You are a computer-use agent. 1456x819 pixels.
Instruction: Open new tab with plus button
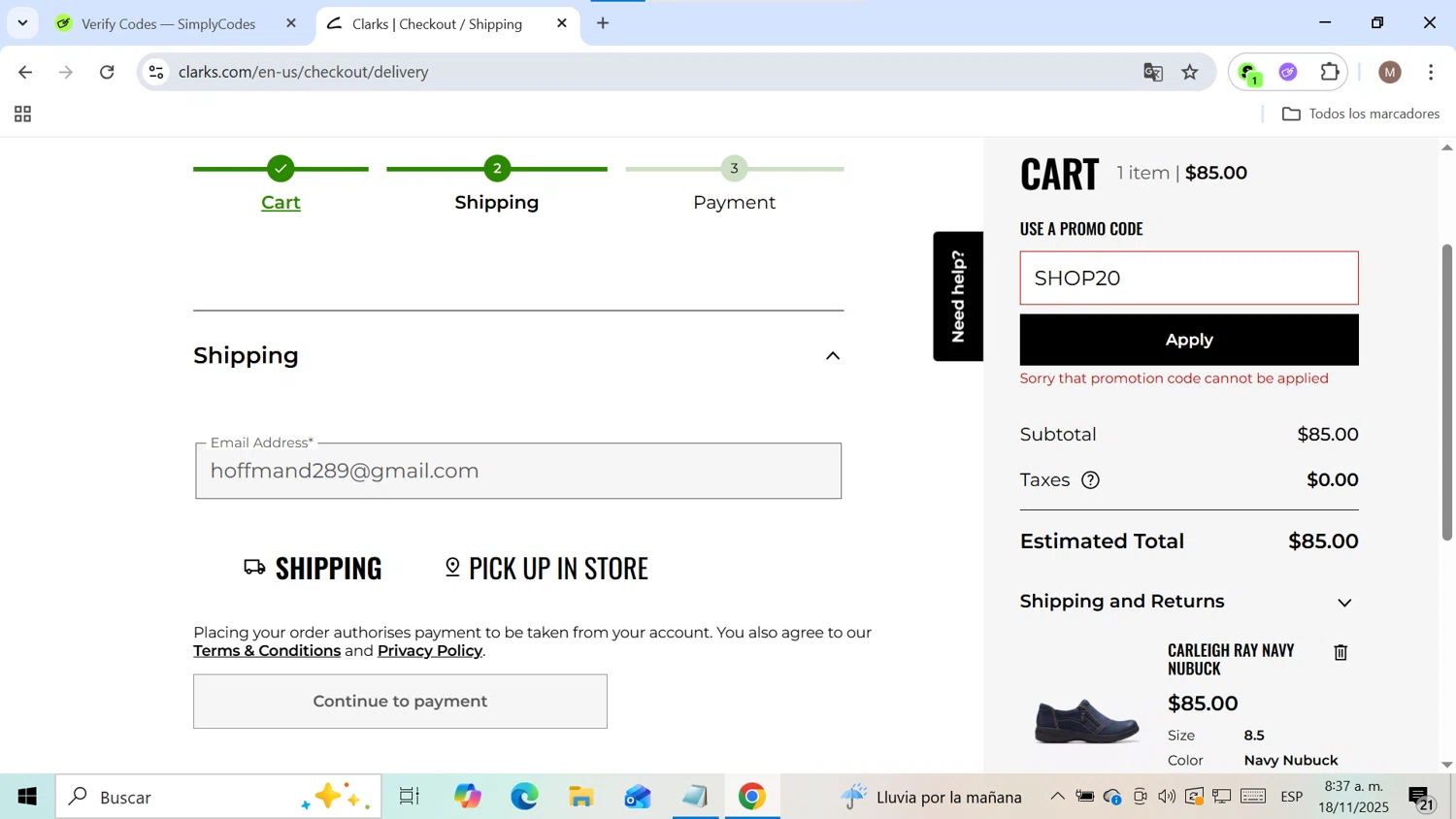tap(603, 23)
